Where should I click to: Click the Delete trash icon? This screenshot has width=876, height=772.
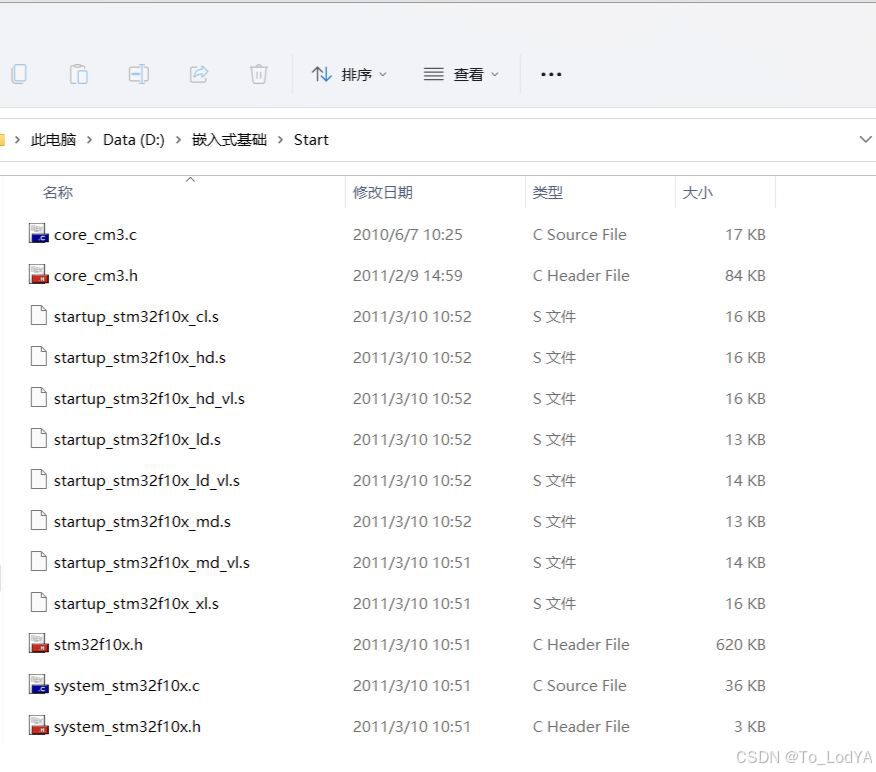click(259, 74)
